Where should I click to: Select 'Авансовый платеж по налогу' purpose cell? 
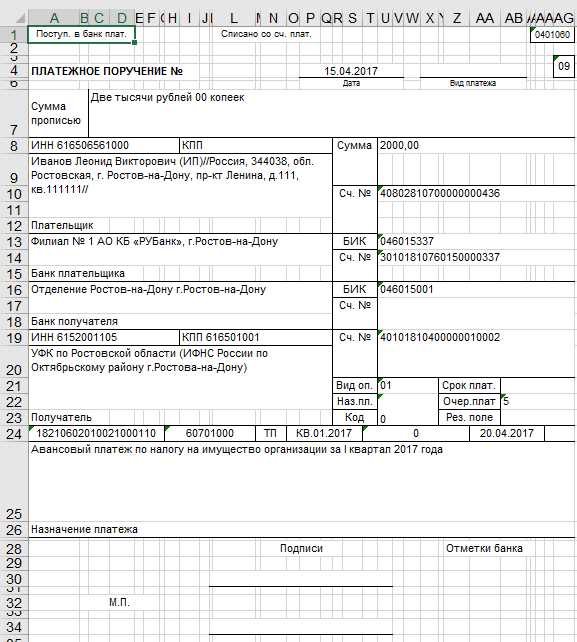[x=302, y=481]
